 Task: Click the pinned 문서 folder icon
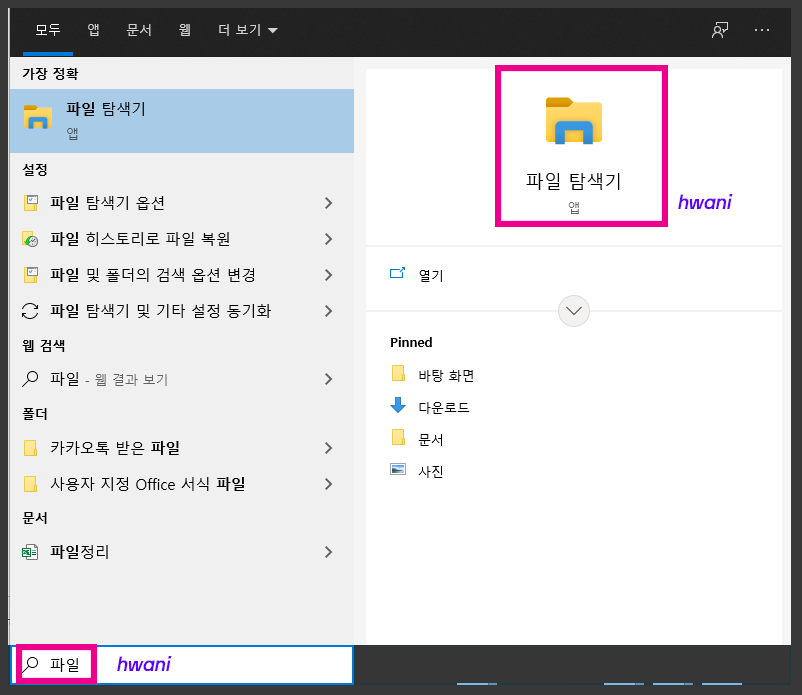point(398,438)
